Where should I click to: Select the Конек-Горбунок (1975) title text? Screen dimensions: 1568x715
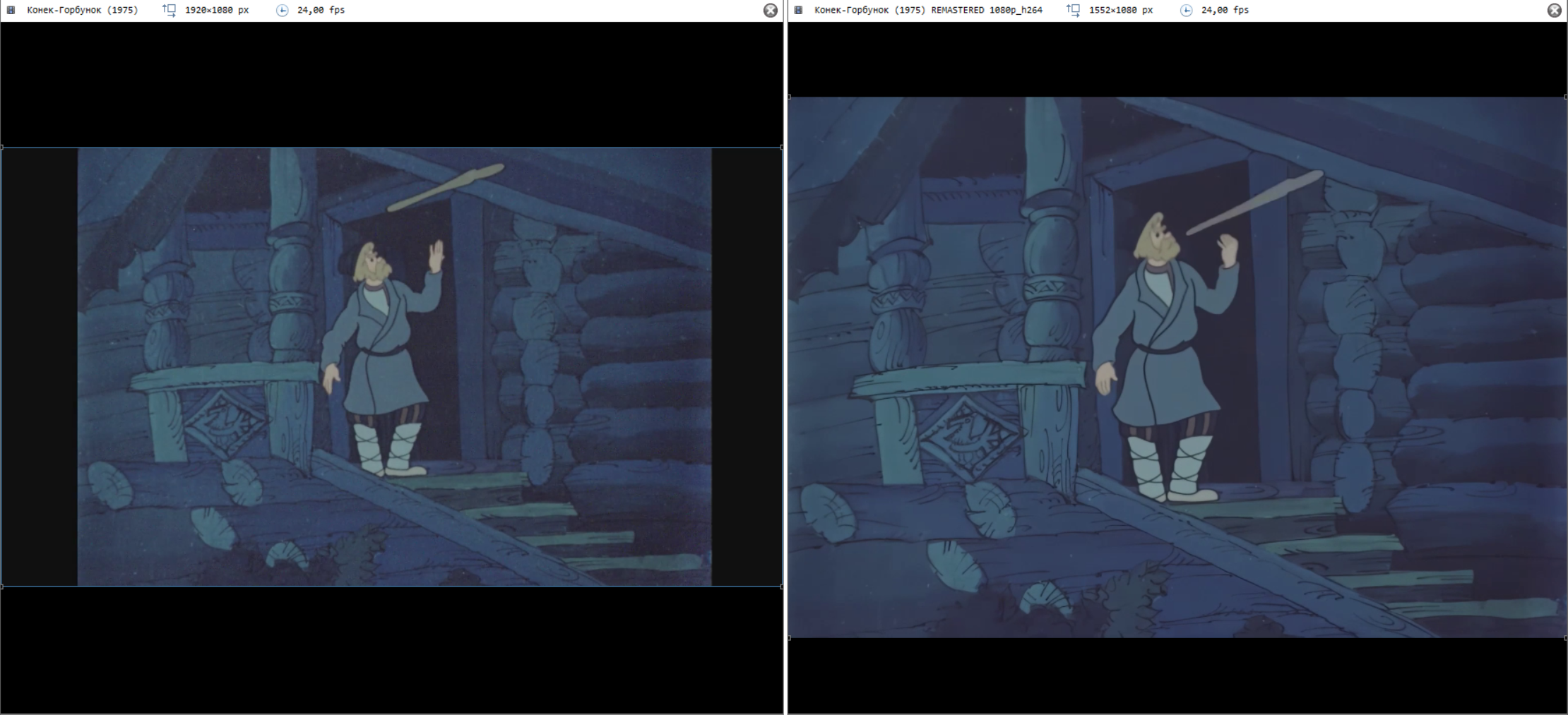point(83,10)
